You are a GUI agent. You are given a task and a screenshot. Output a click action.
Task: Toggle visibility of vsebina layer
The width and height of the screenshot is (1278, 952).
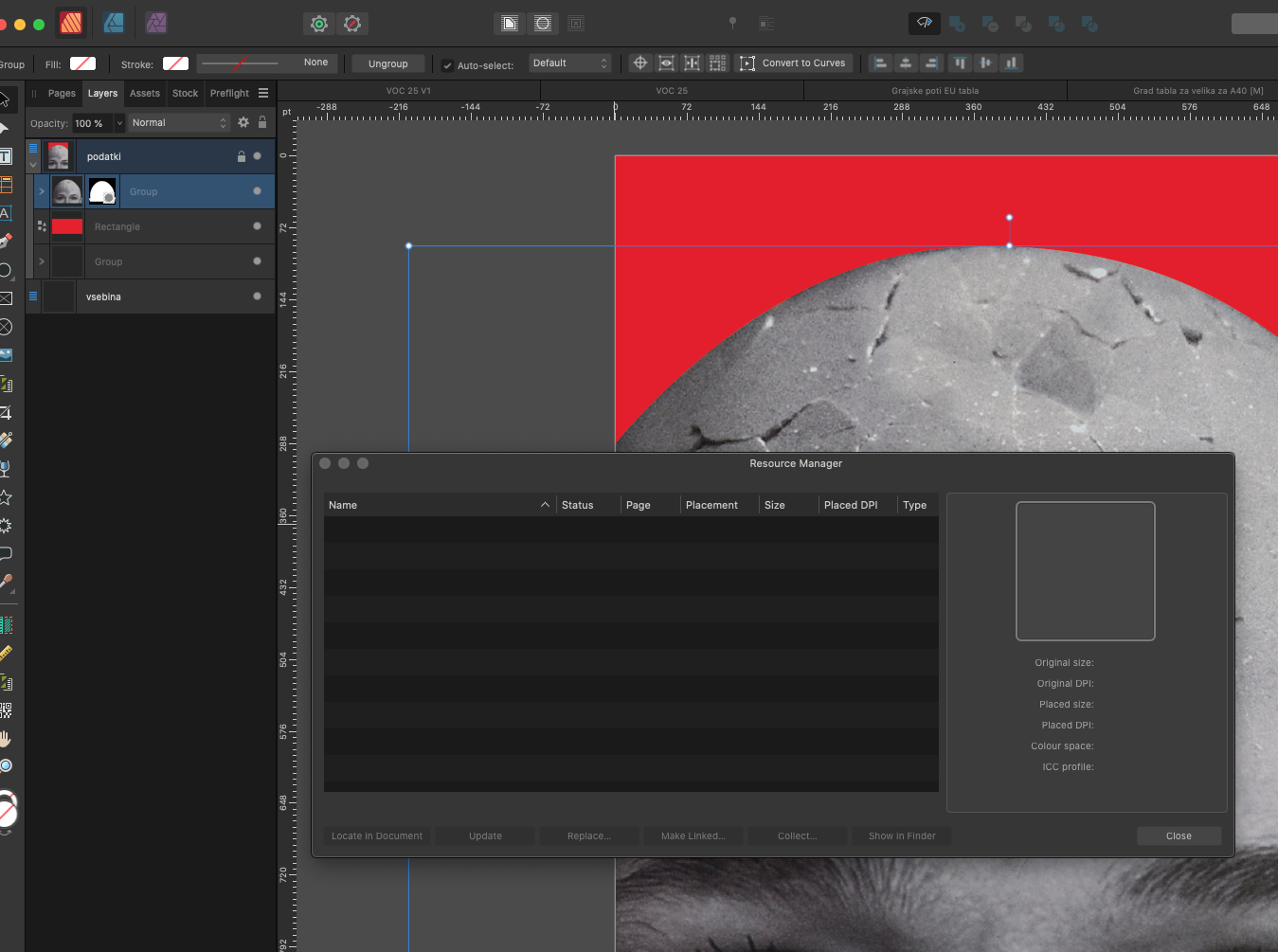tap(257, 296)
